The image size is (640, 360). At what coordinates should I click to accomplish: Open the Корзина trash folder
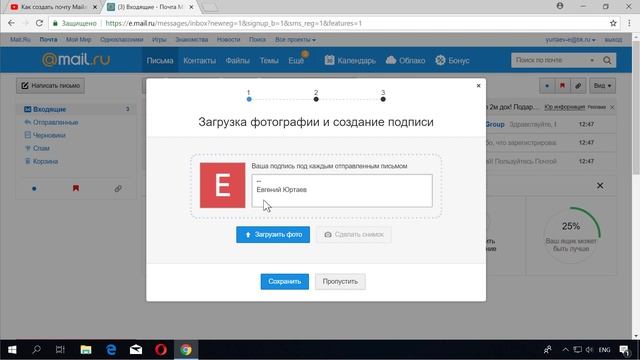pyautogui.click(x=45, y=162)
